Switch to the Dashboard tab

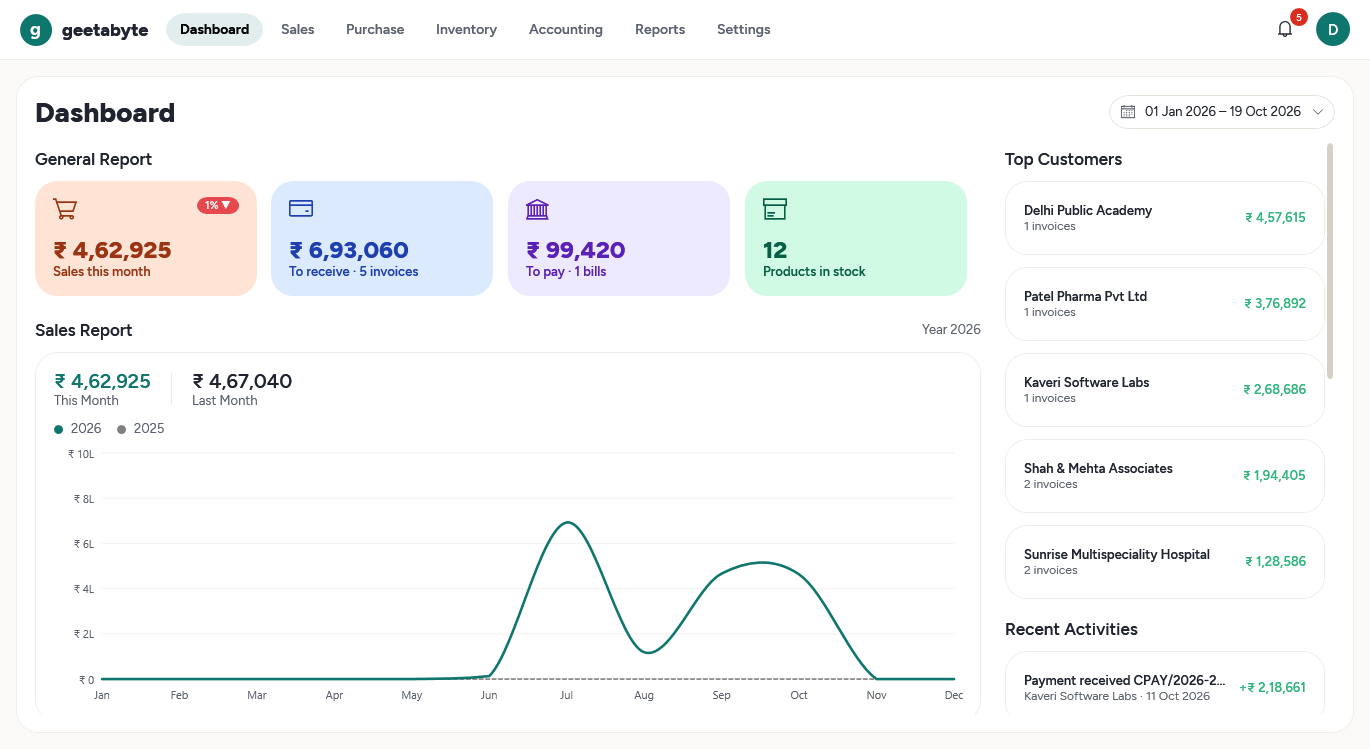214,30
